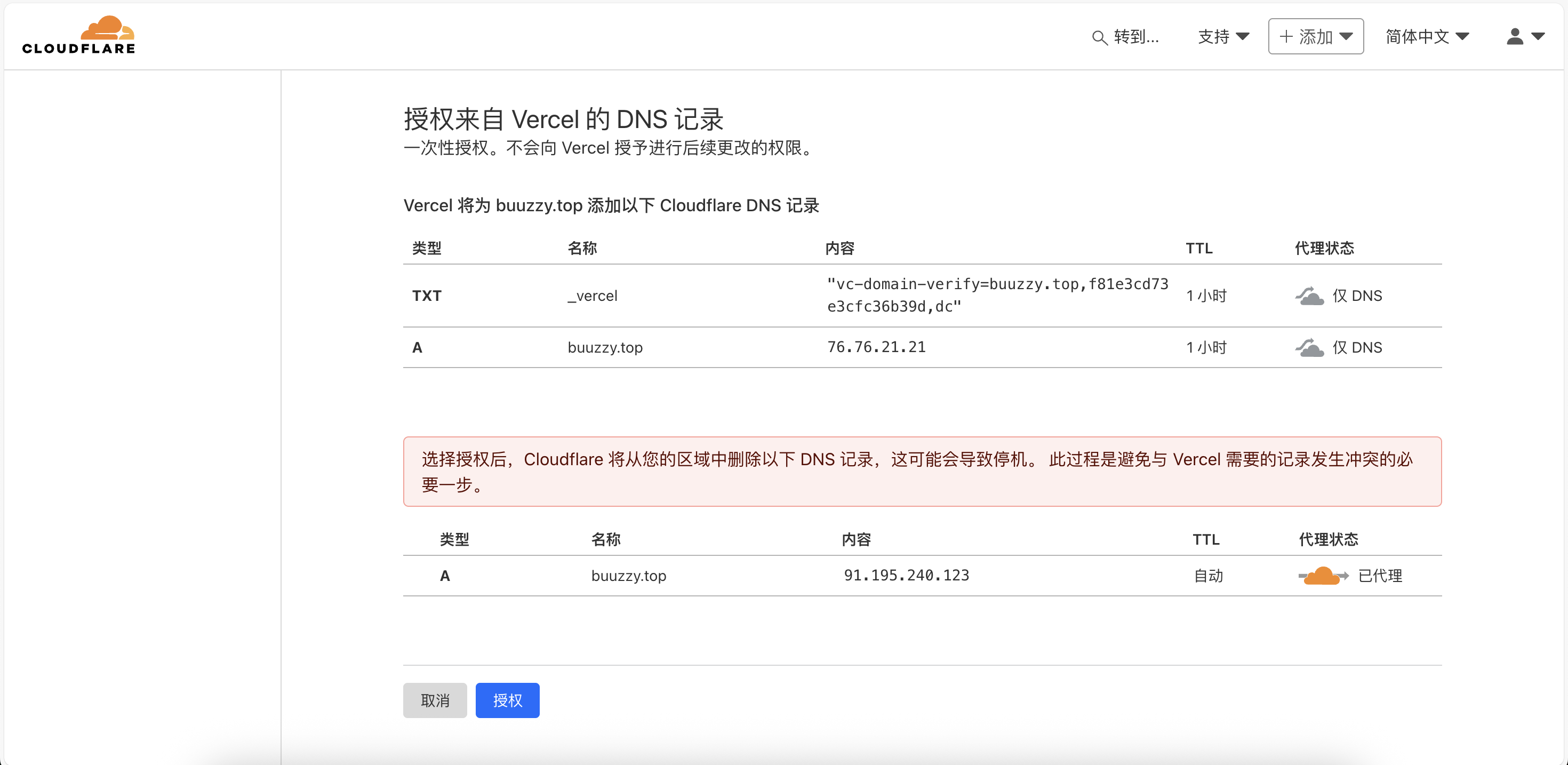Viewport: 1568px width, 765px height.
Task: Click the gray cloud icon in TXT row
Action: tap(1309, 296)
